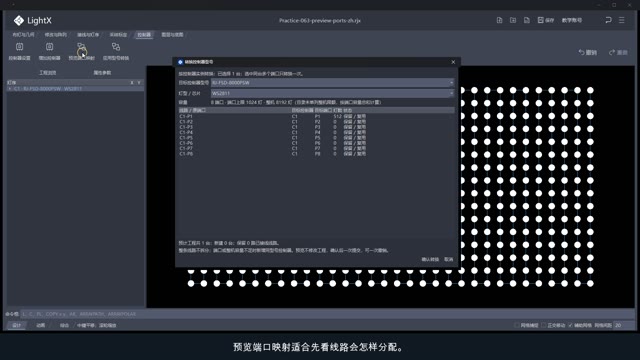
Task: Switch to the 设计 mode tab at bottom
Action: pyautogui.click(x=16, y=325)
